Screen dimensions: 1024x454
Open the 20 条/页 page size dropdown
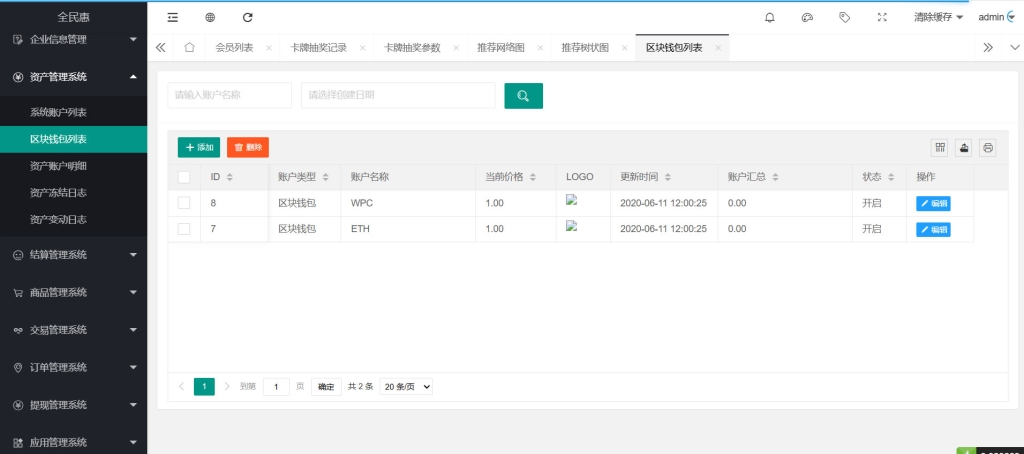click(406, 386)
